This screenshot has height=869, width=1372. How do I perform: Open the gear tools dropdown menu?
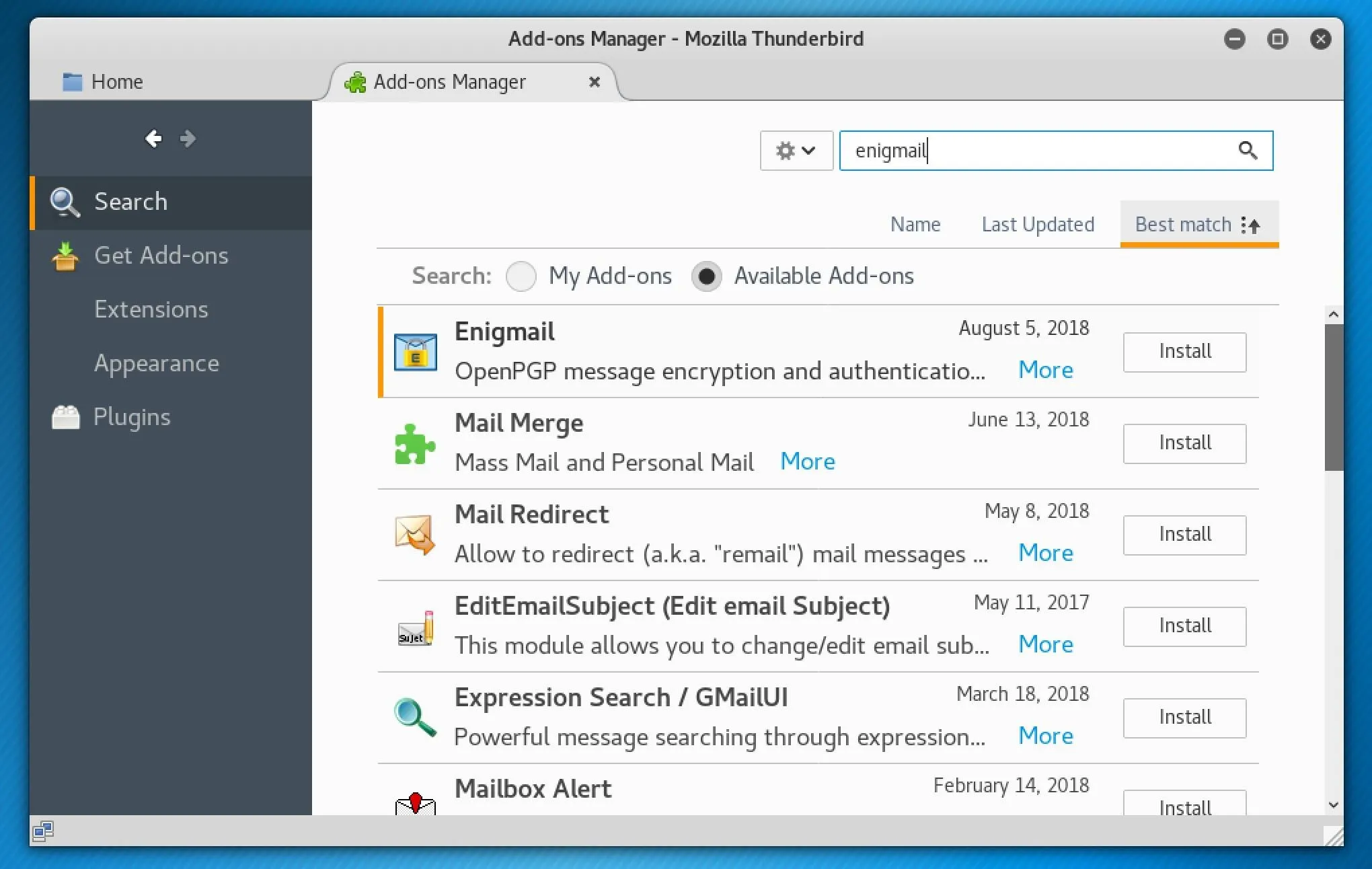tap(796, 150)
